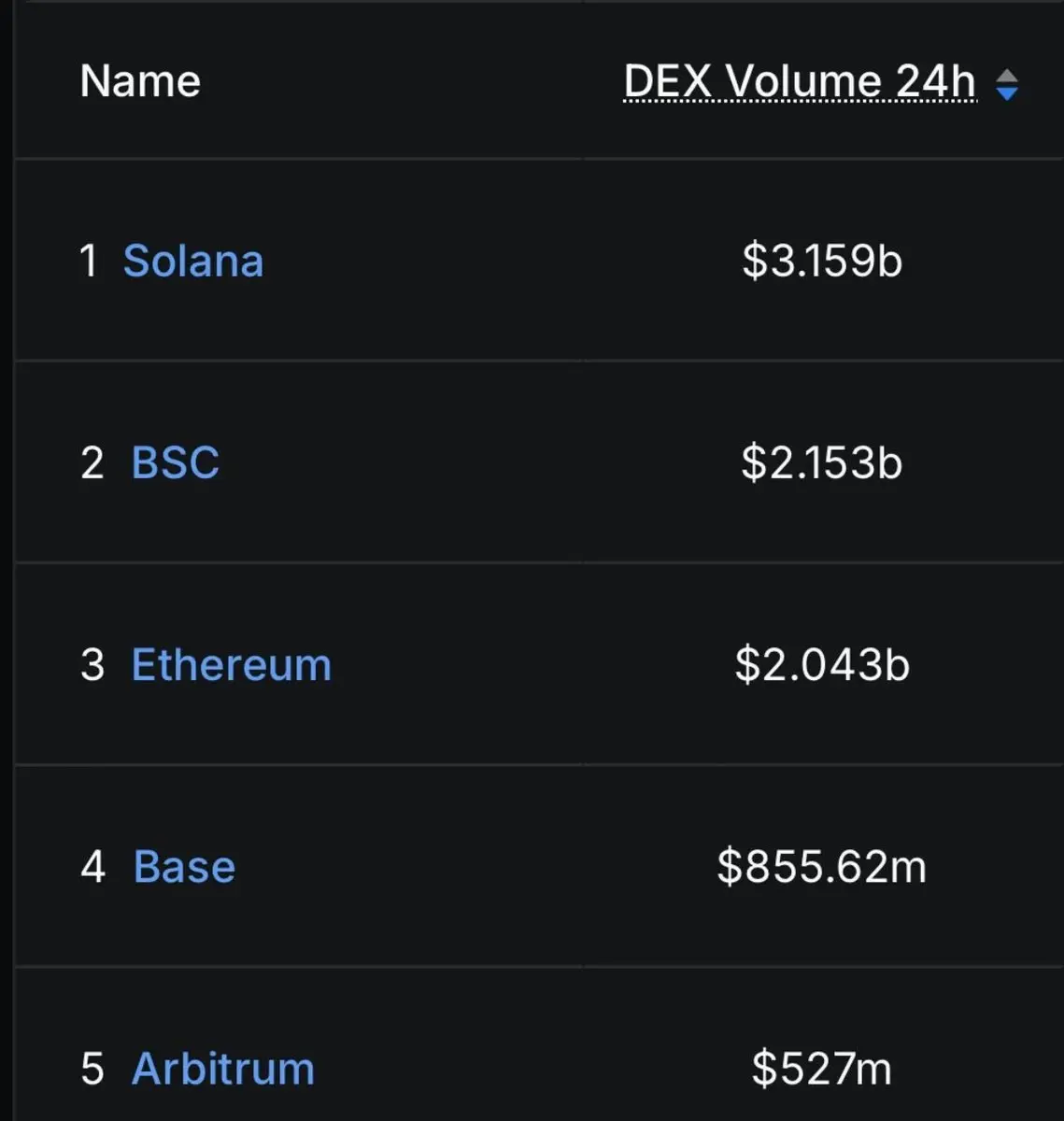Click Ethereum's $2.043b volume value
This screenshot has width=1064, height=1121.
[x=822, y=665]
